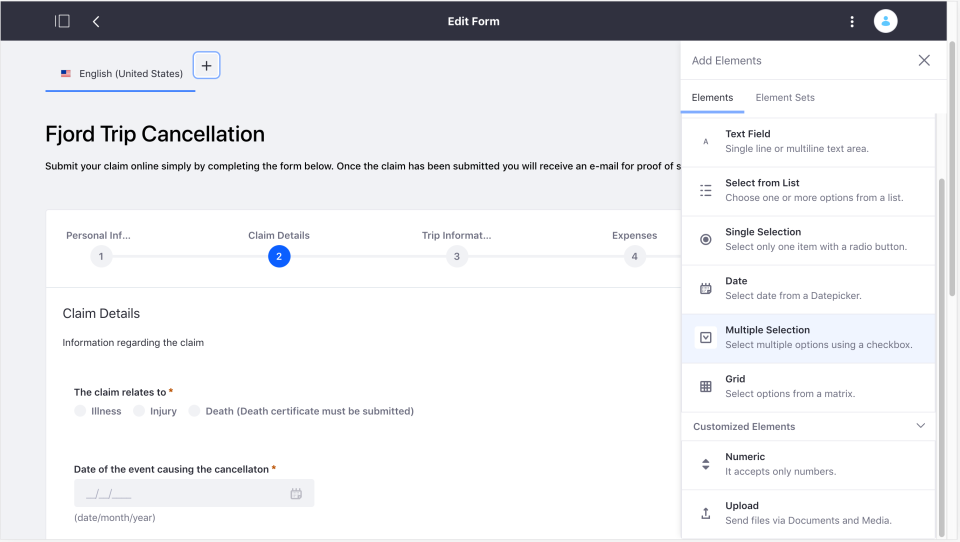This screenshot has width=960, height=542.
Task: Open the calendar picker in date field
Action: (x=296, y=494)
